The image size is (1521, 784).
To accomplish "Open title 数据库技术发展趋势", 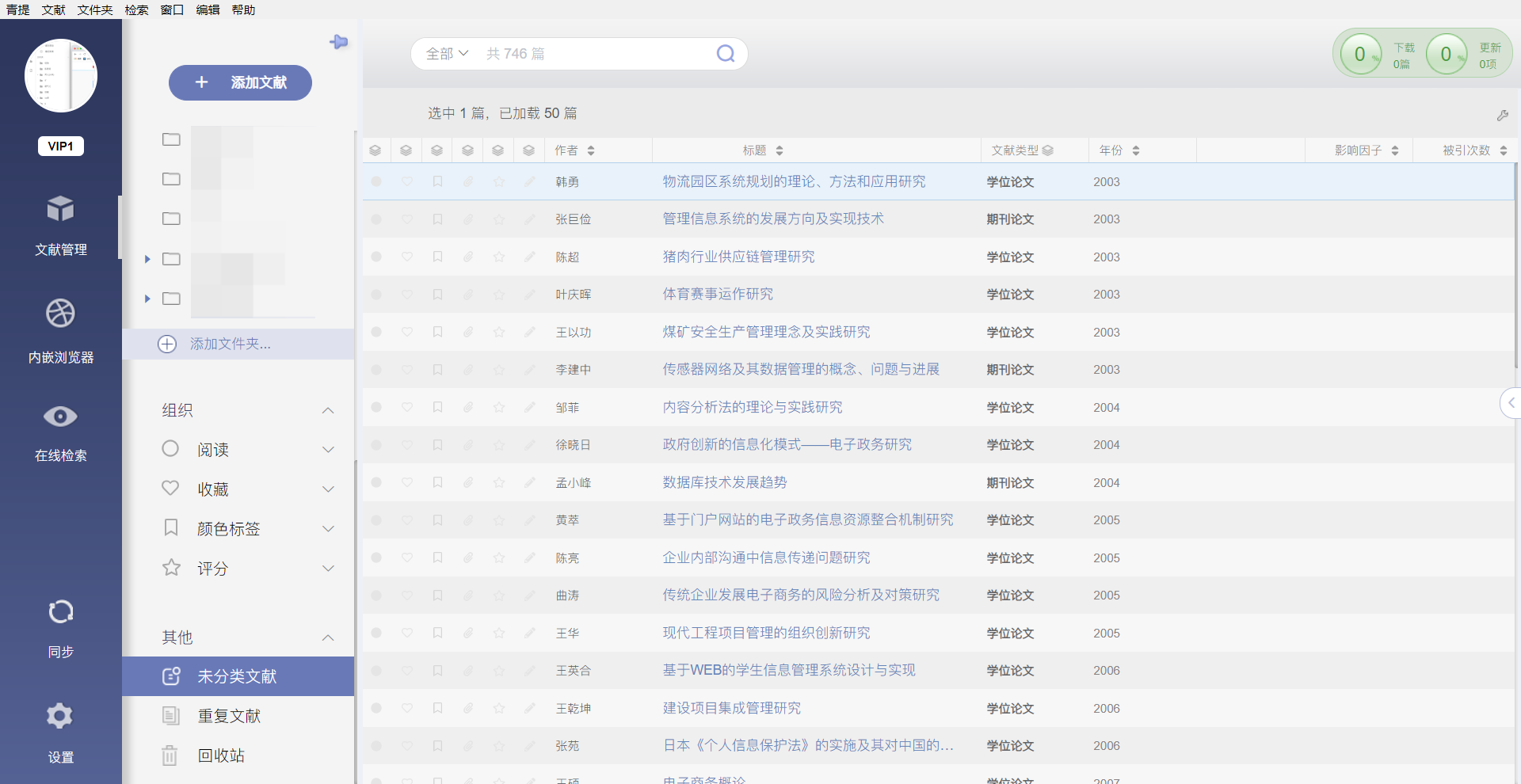I will click(725, 482).
